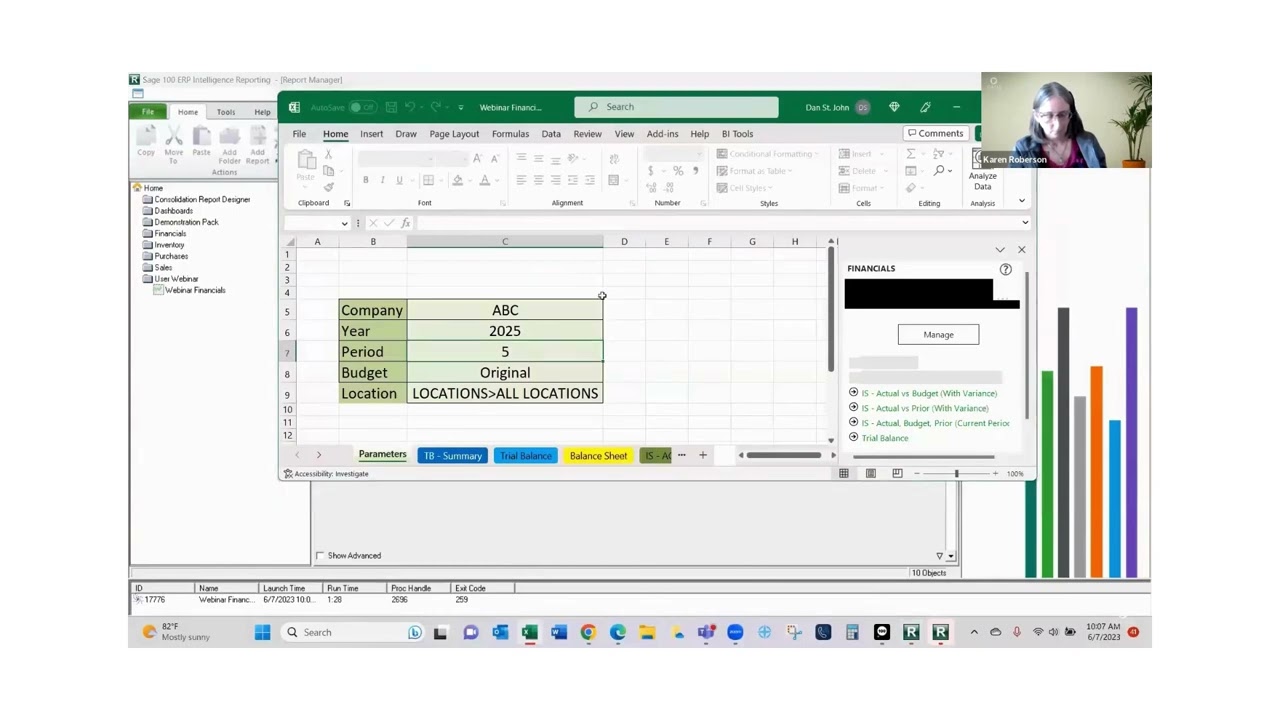Screen dimensions: 1280x720
Task: Click column C header
Action: [505, 241]
